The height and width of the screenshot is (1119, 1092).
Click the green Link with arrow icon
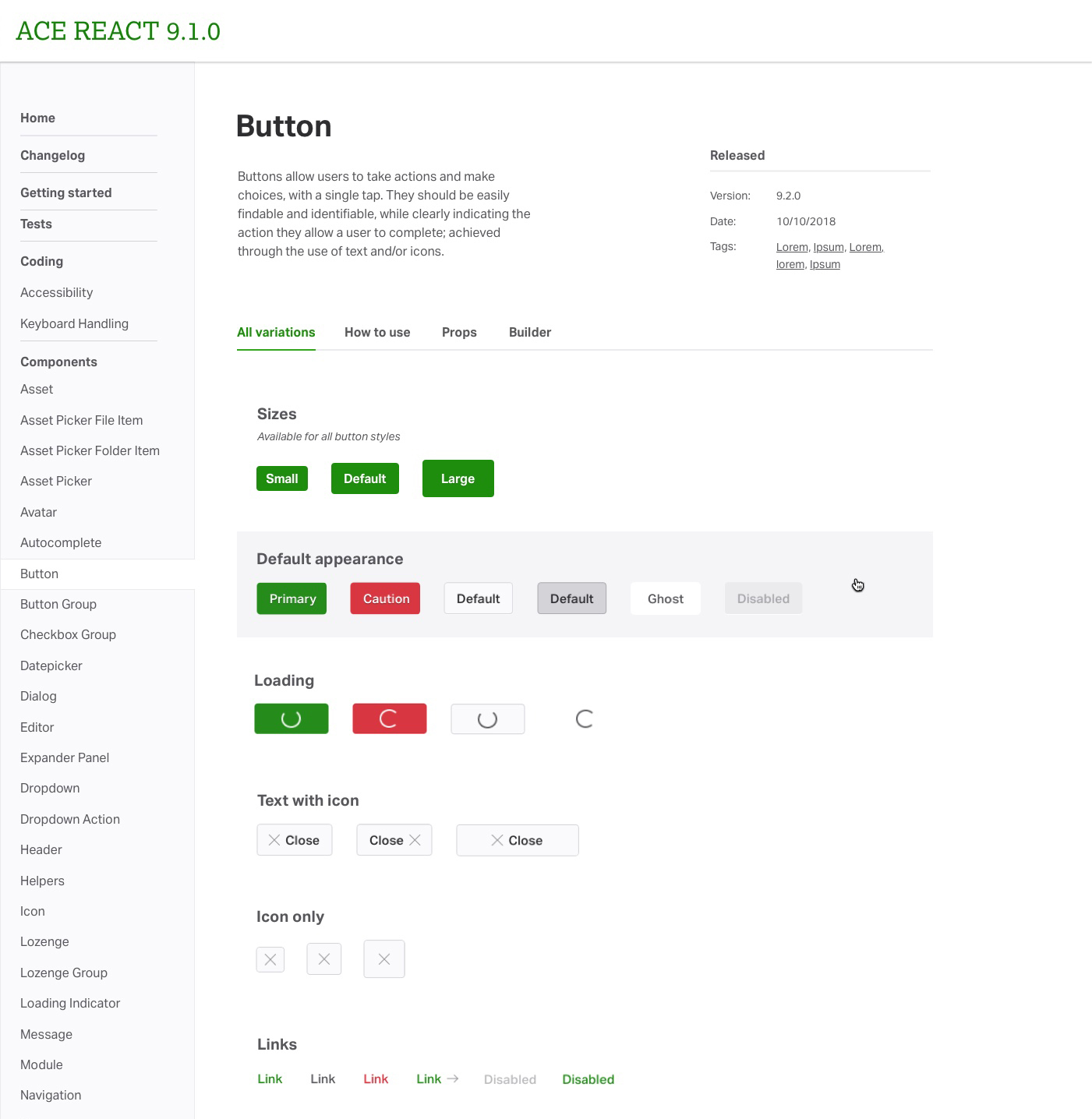pos(437,1078)
